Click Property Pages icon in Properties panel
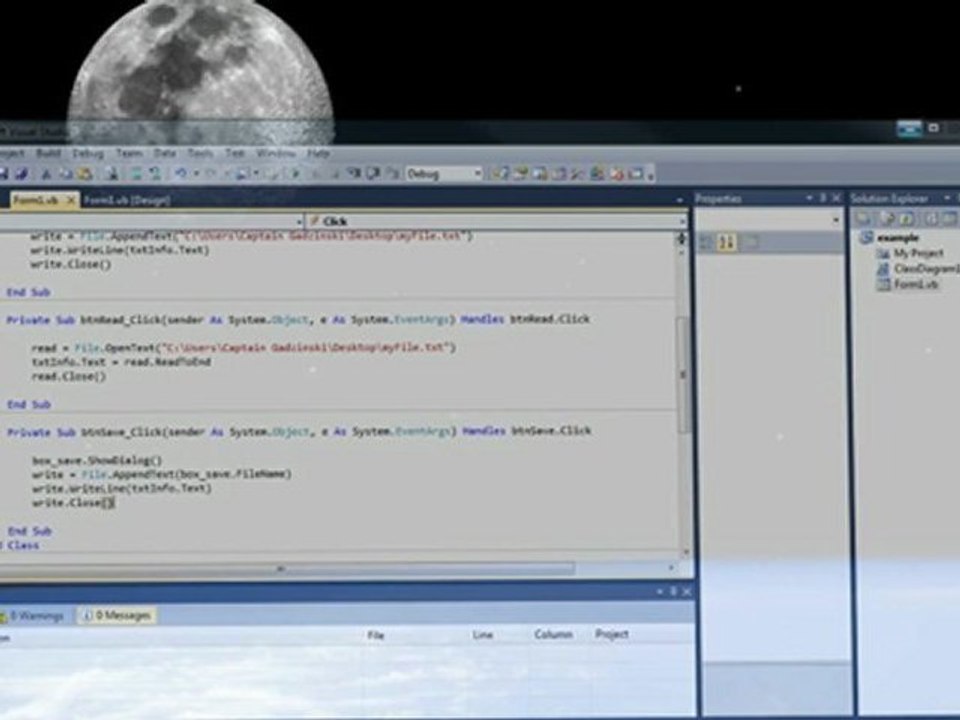 (x=749, y=242)
